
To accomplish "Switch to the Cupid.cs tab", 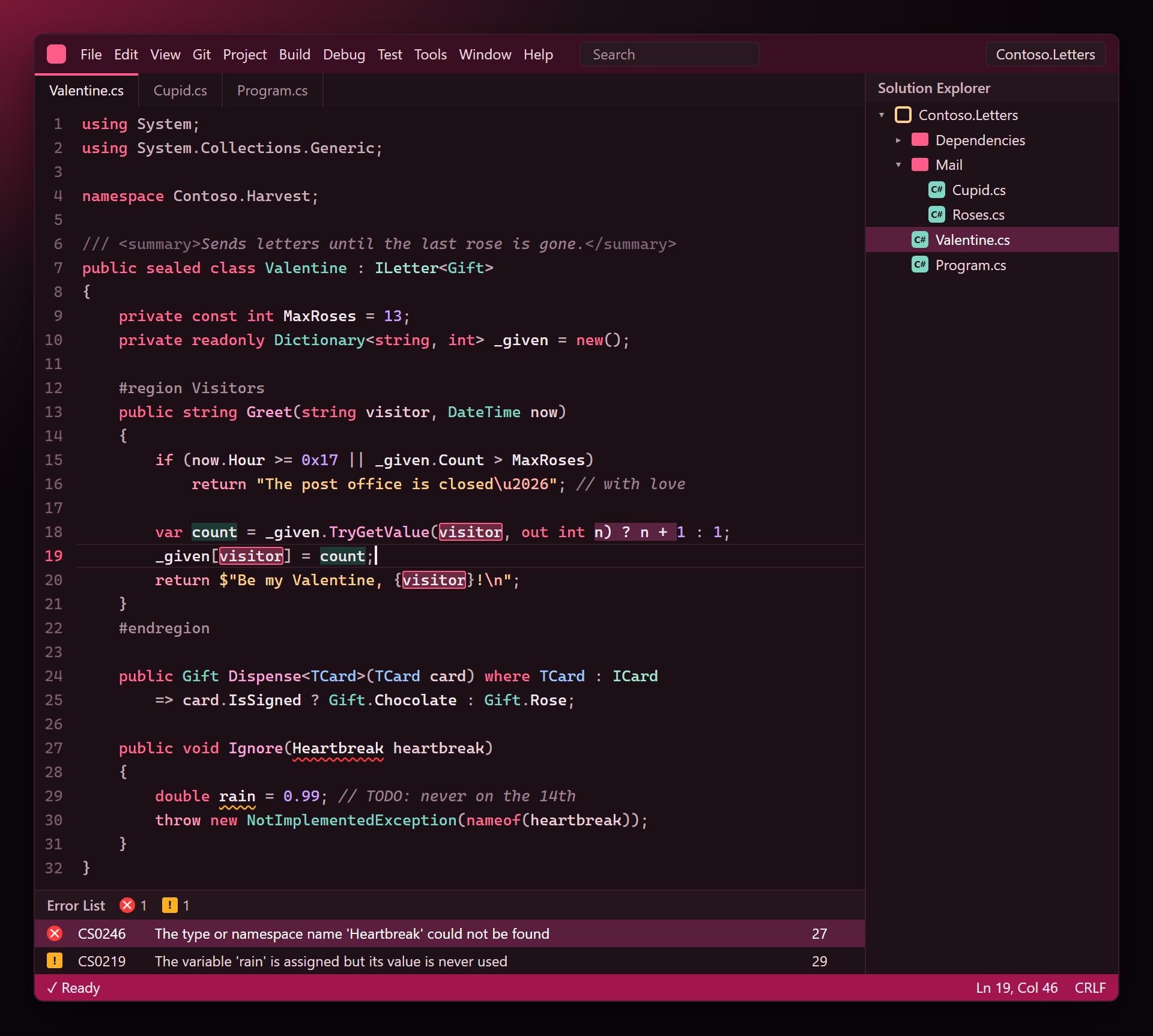I will tap(180, 91).
